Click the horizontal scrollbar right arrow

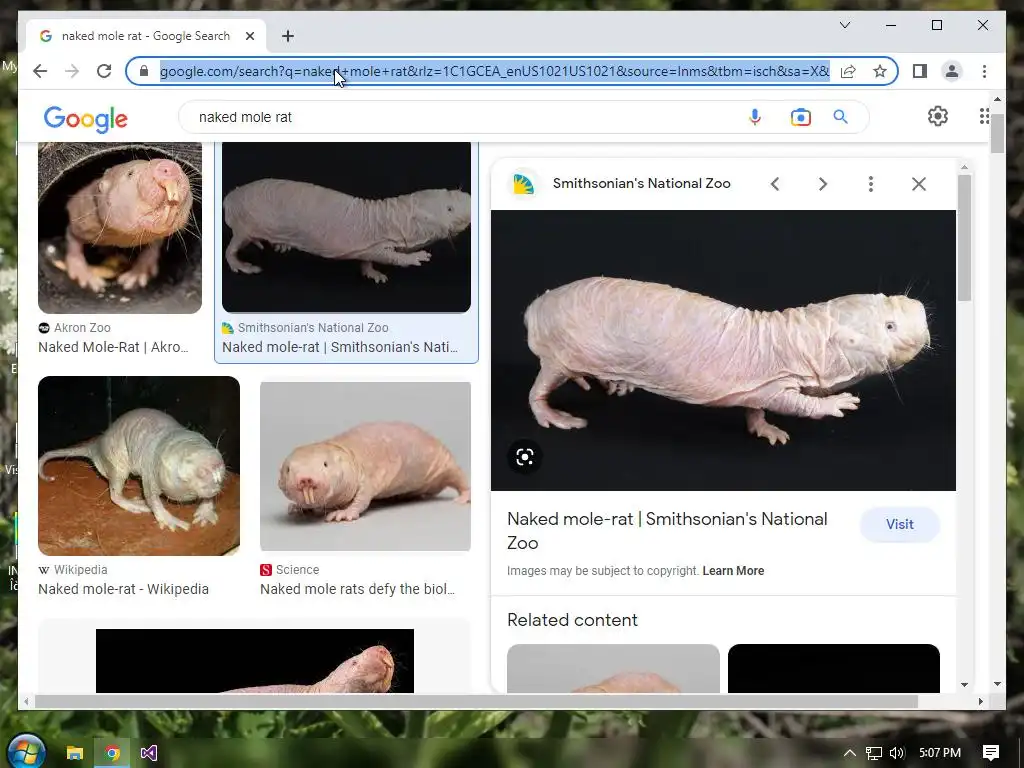980,701
